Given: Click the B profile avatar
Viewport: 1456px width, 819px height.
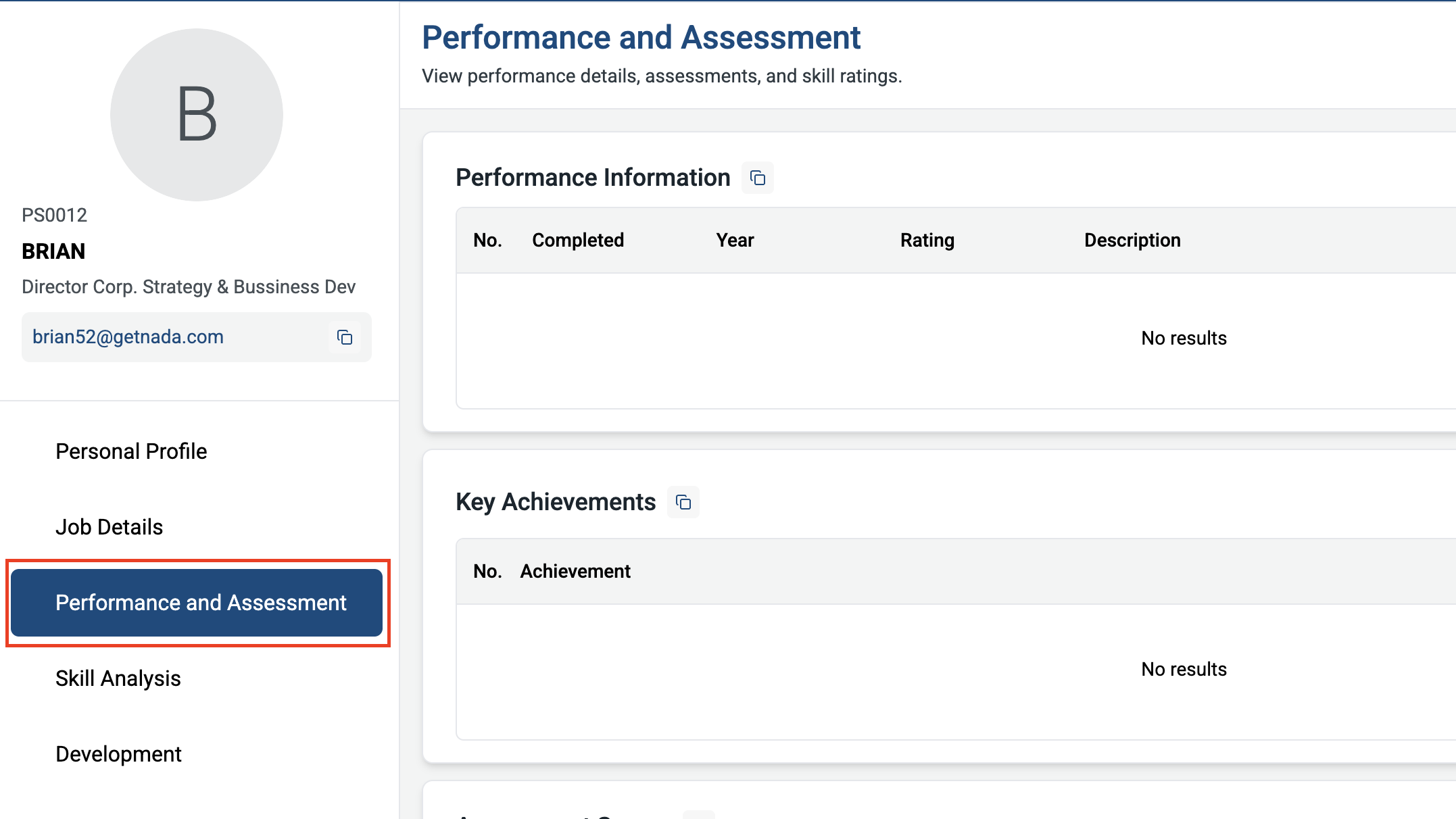Looking at the screenshot, I should tap(197, 115).
